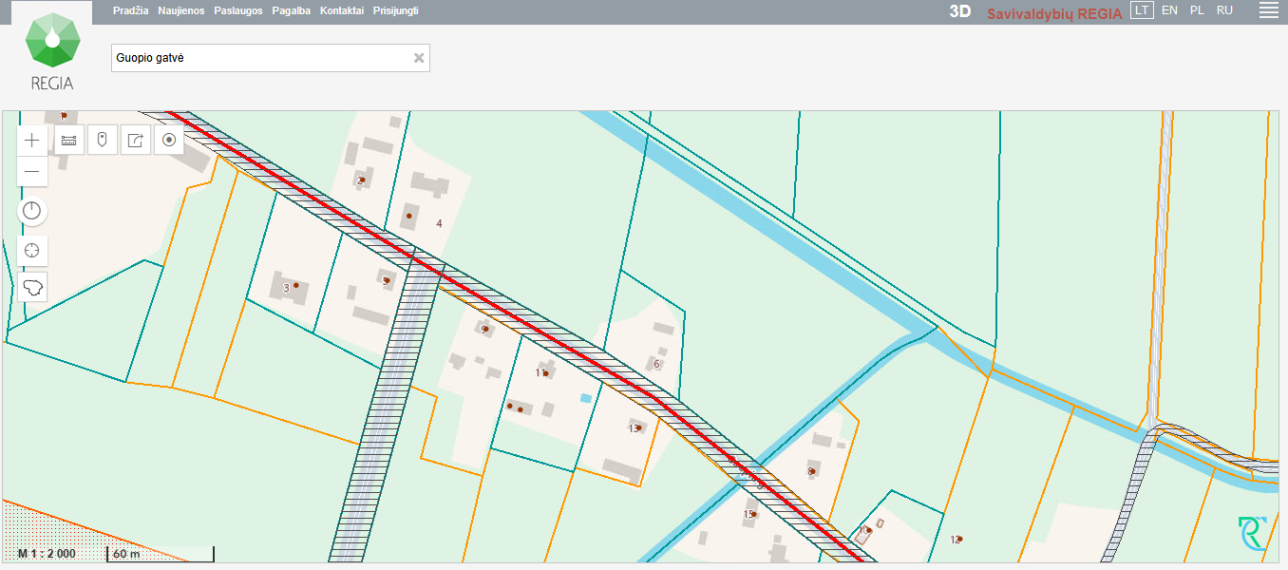
Task: Reset the map rotation compass
Action: coord(32,211)
